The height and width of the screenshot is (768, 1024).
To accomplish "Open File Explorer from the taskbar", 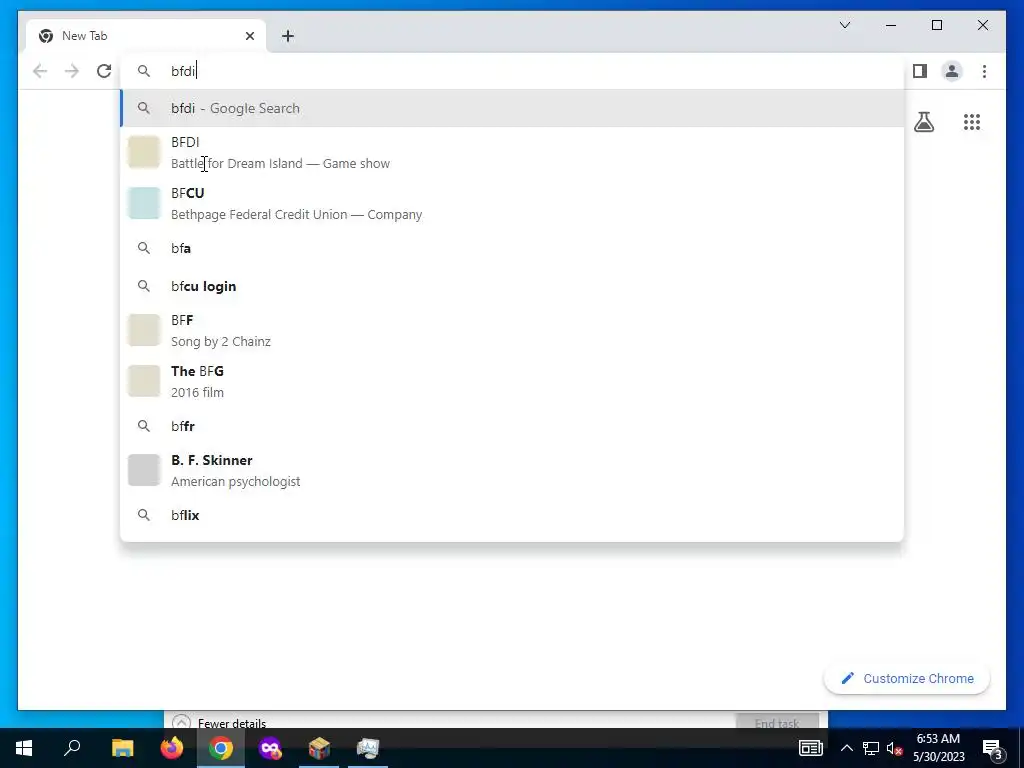I will pos(122,748).
